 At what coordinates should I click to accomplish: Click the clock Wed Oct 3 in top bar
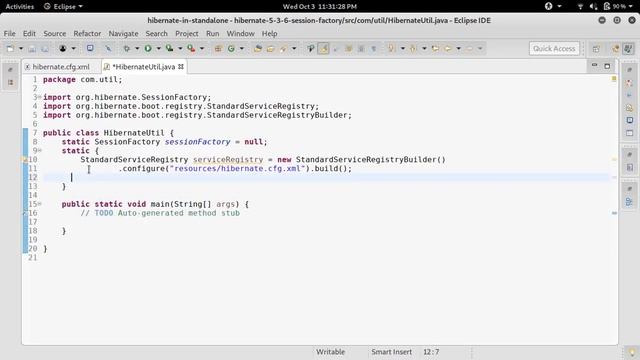[320, 7]
